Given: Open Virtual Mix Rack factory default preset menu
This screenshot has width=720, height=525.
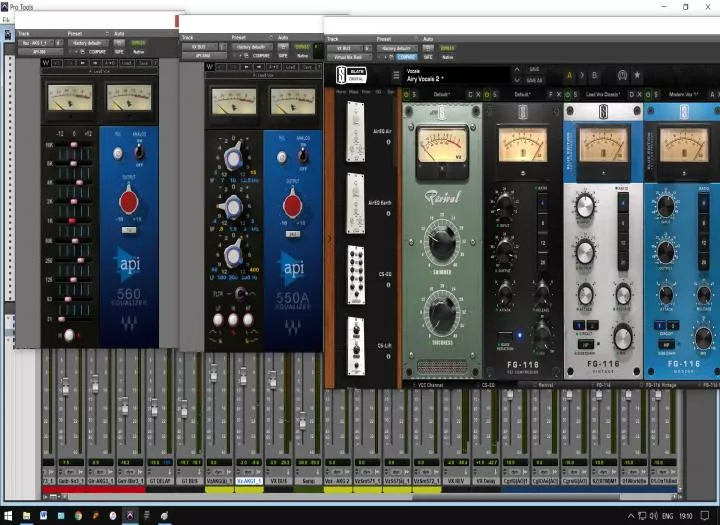Looking at the screenshot, I should [397, 48].
